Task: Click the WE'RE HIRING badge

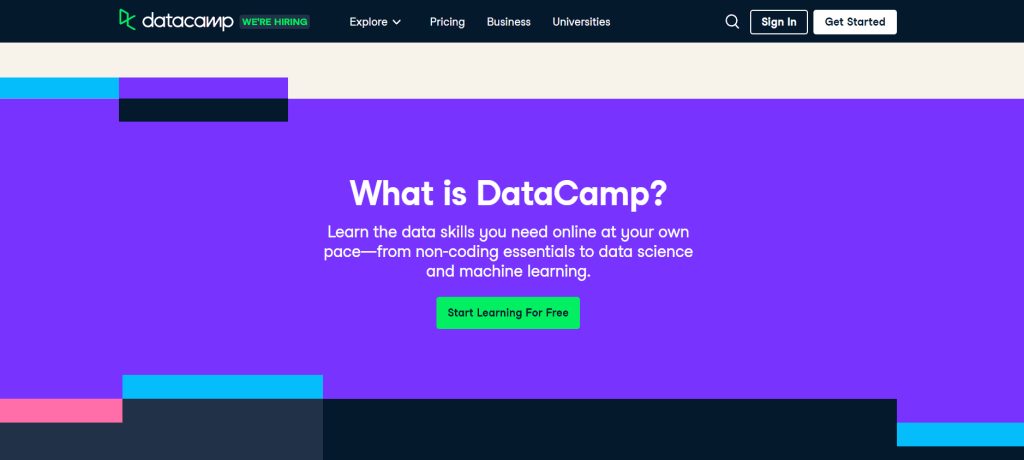Action: pos(274,22)
